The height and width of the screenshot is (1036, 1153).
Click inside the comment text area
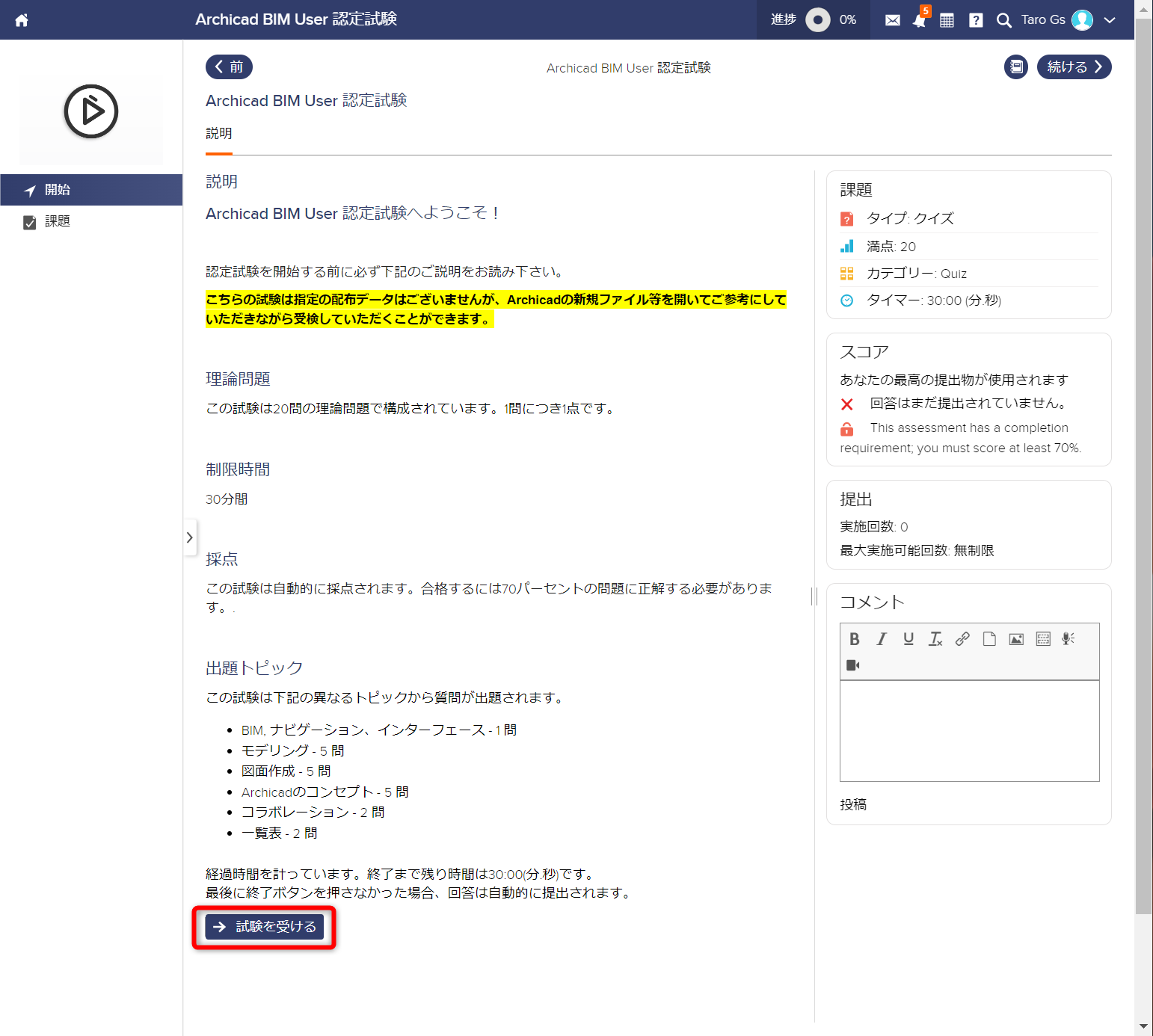[x=970, y=731]
